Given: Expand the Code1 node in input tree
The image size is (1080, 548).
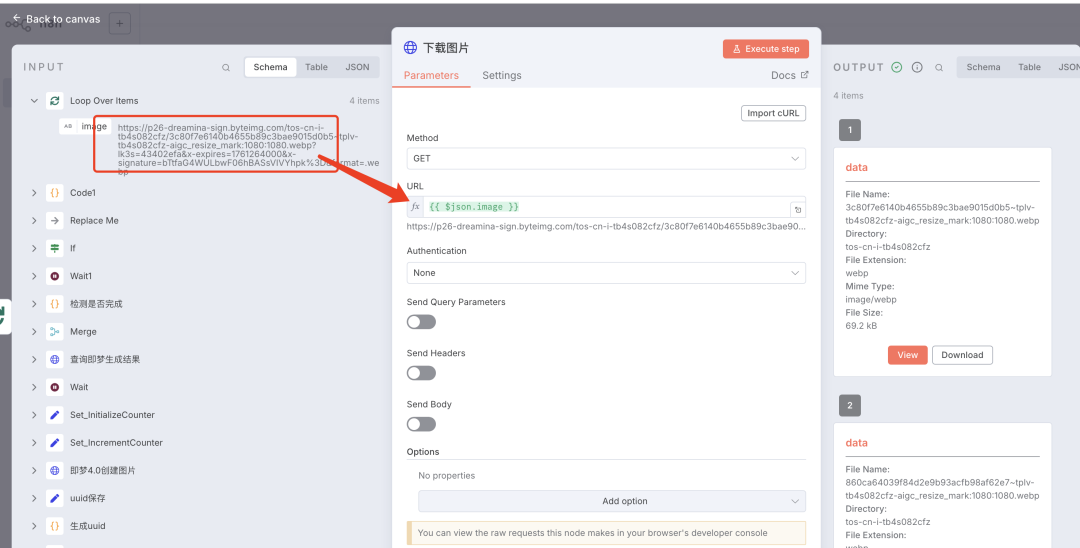Looking at the screenshot, I should coord(34,193).
